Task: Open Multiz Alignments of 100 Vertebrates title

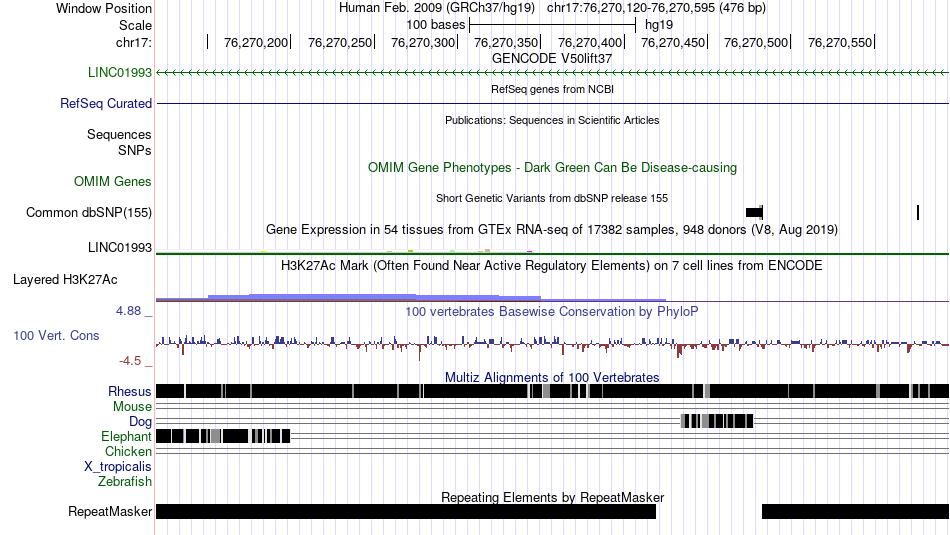Action: pos(552,377)
